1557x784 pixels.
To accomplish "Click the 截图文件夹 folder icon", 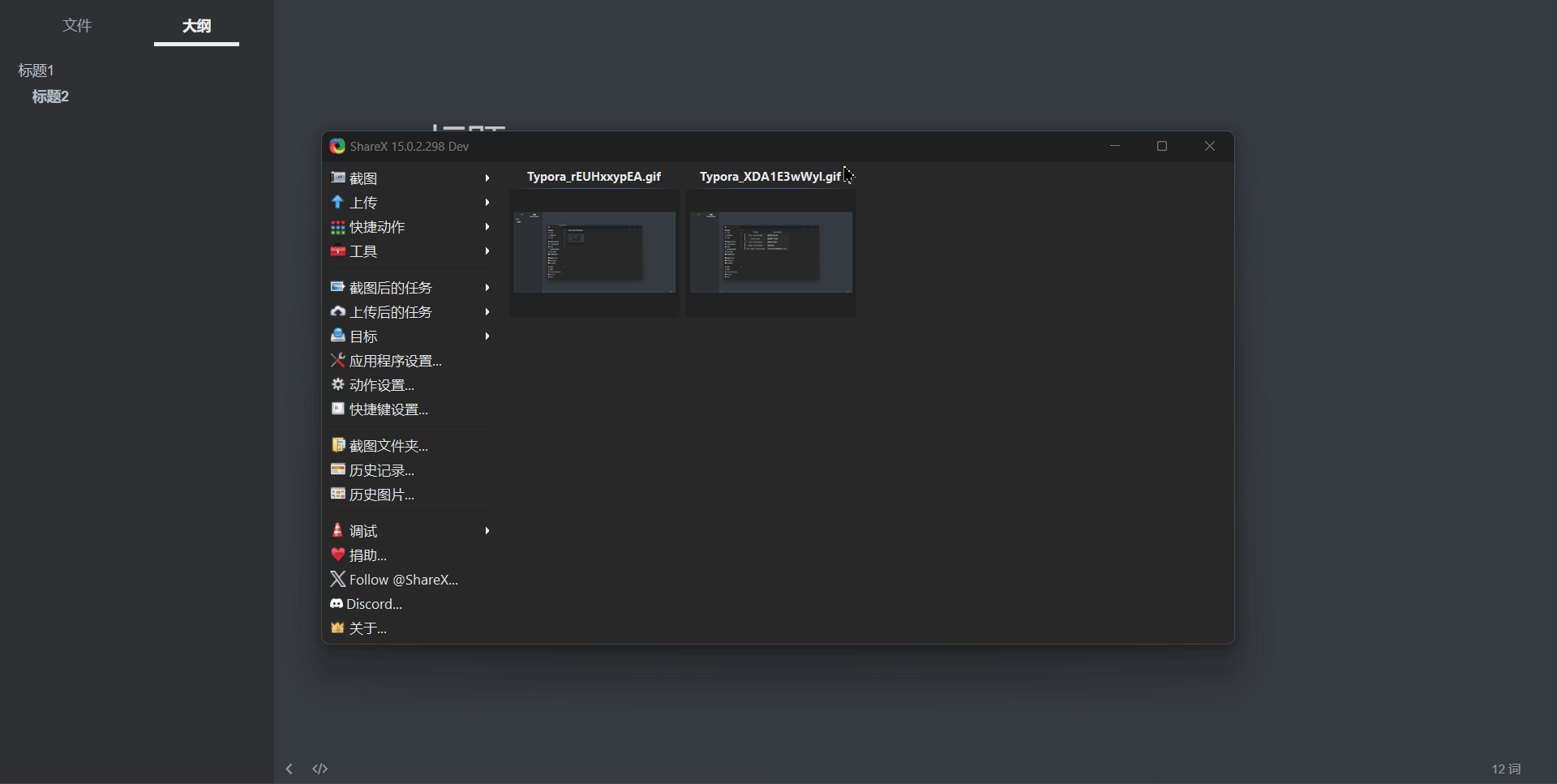I will pyautogui.click(x=338, y=445).
